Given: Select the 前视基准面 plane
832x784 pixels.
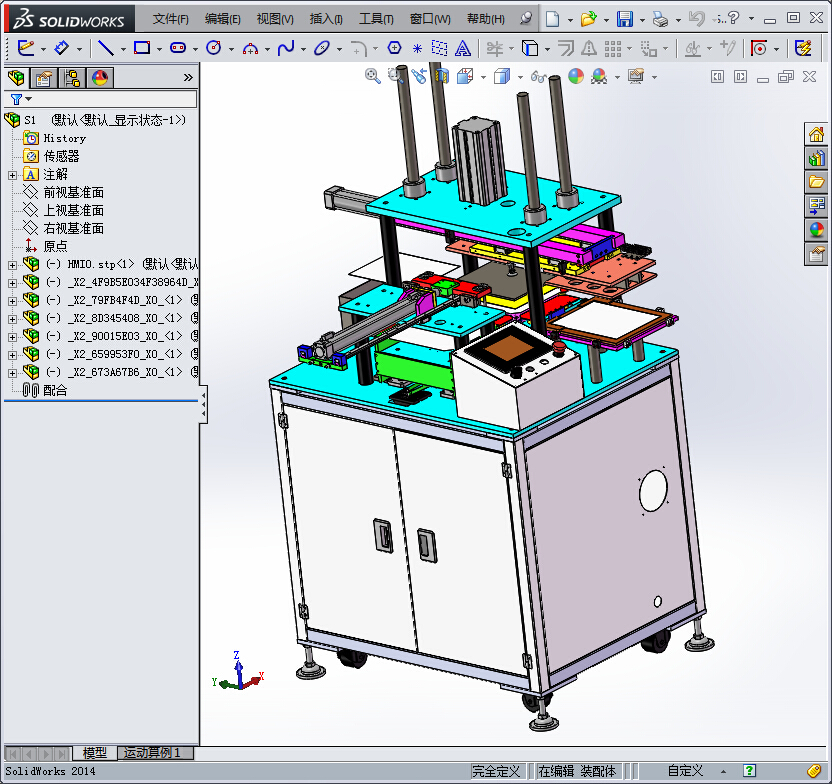Looking at the screenshot, I should [x=73, y=193].
